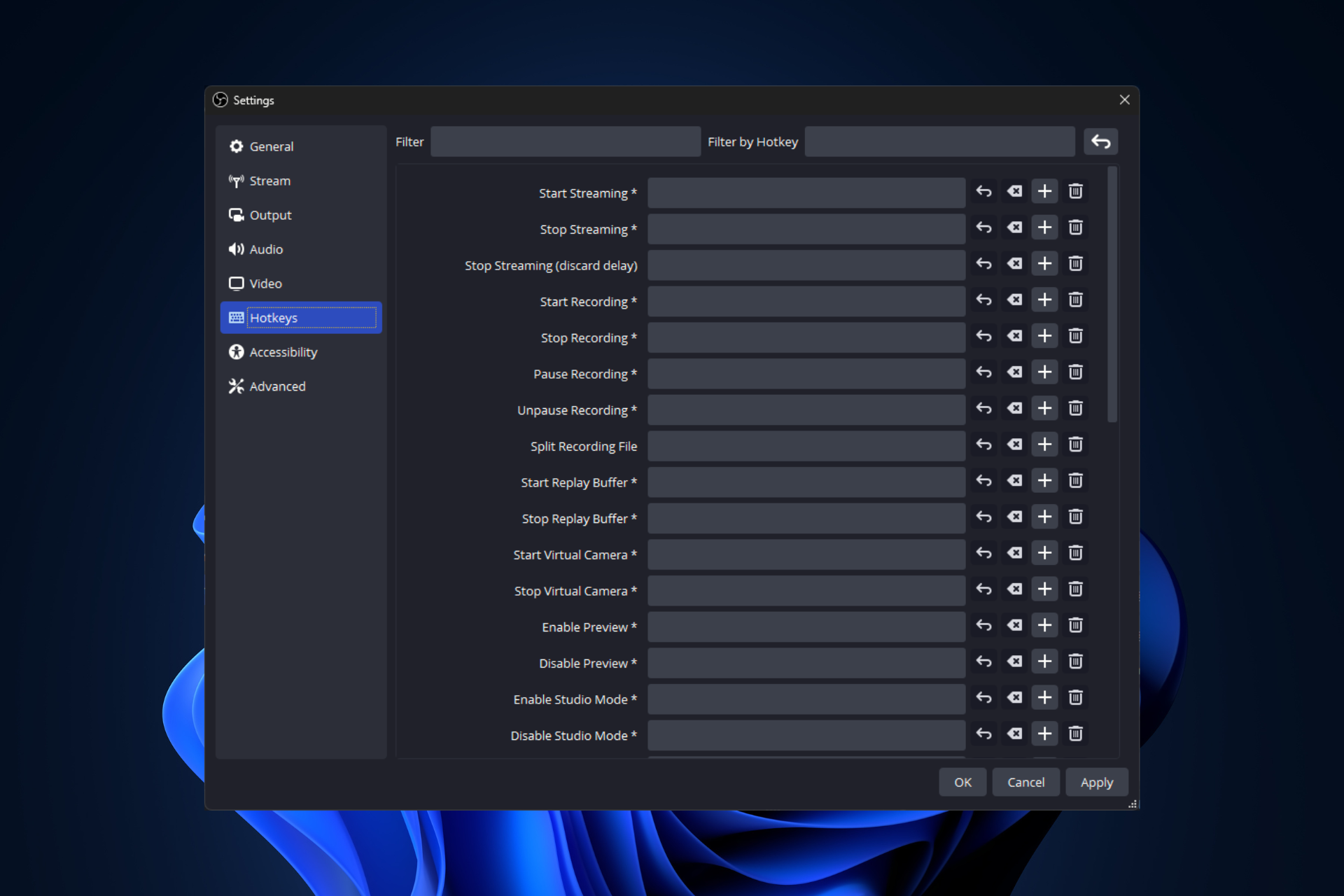Screen dimensions: 1344x896
Task: Click the Start Recording hotkey field
Action: point(806,301)
